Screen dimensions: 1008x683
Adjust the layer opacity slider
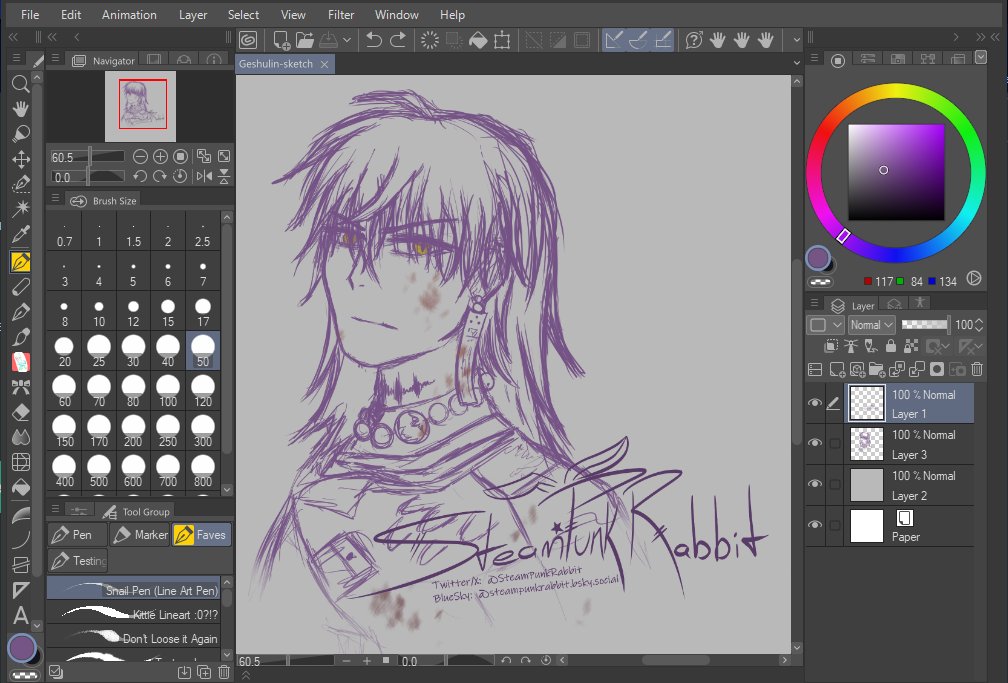coord(924,325)
